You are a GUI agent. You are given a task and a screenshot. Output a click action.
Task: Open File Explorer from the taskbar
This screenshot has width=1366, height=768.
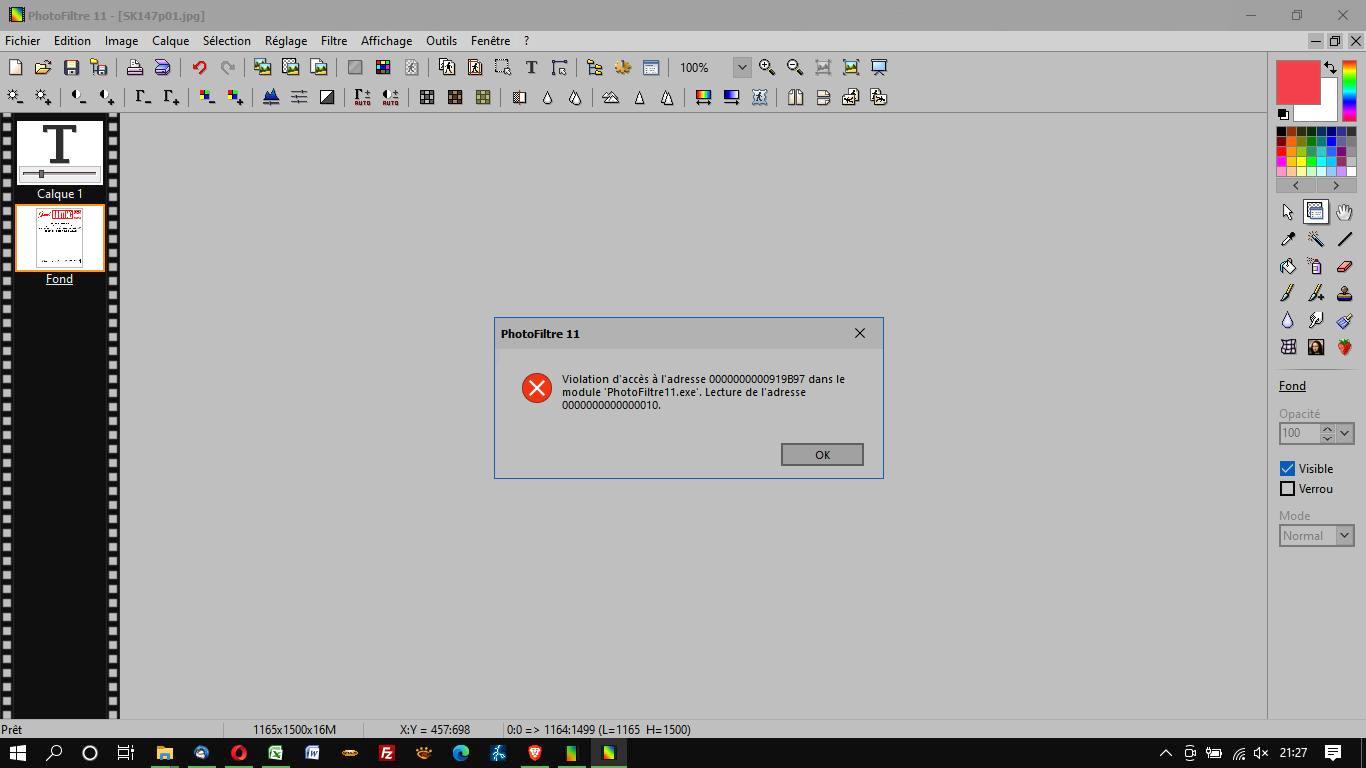click(x=164, y=753)
